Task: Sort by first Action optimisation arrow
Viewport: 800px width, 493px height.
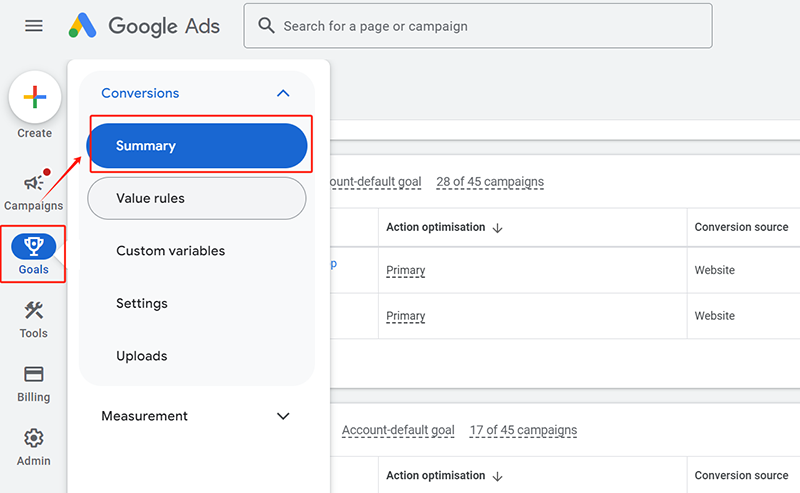Action: click(x=498, y=228)
